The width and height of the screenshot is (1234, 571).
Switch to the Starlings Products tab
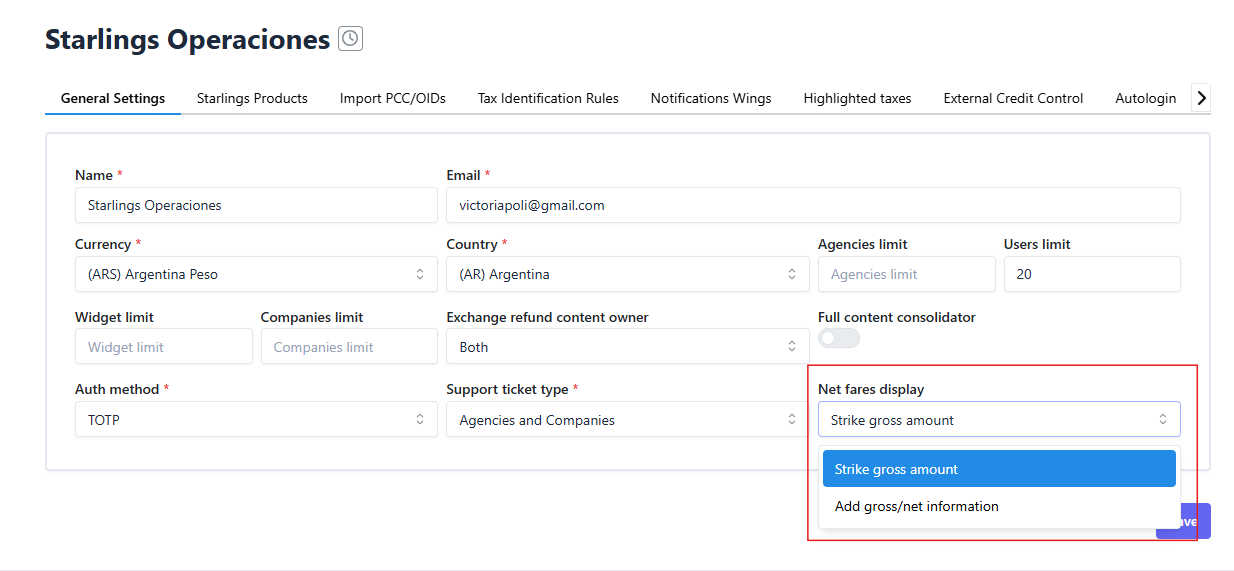252,98
